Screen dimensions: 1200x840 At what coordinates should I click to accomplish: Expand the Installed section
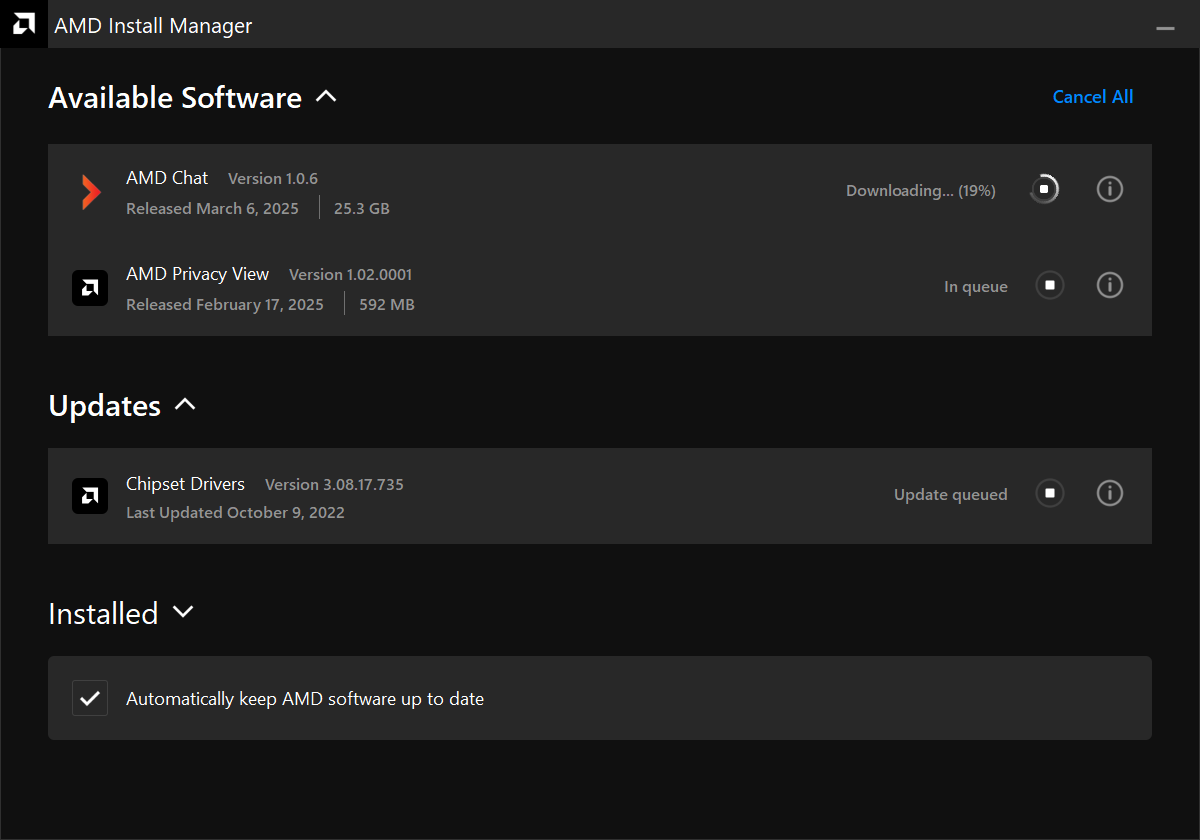pyautogui.click(x=183, y=612)
